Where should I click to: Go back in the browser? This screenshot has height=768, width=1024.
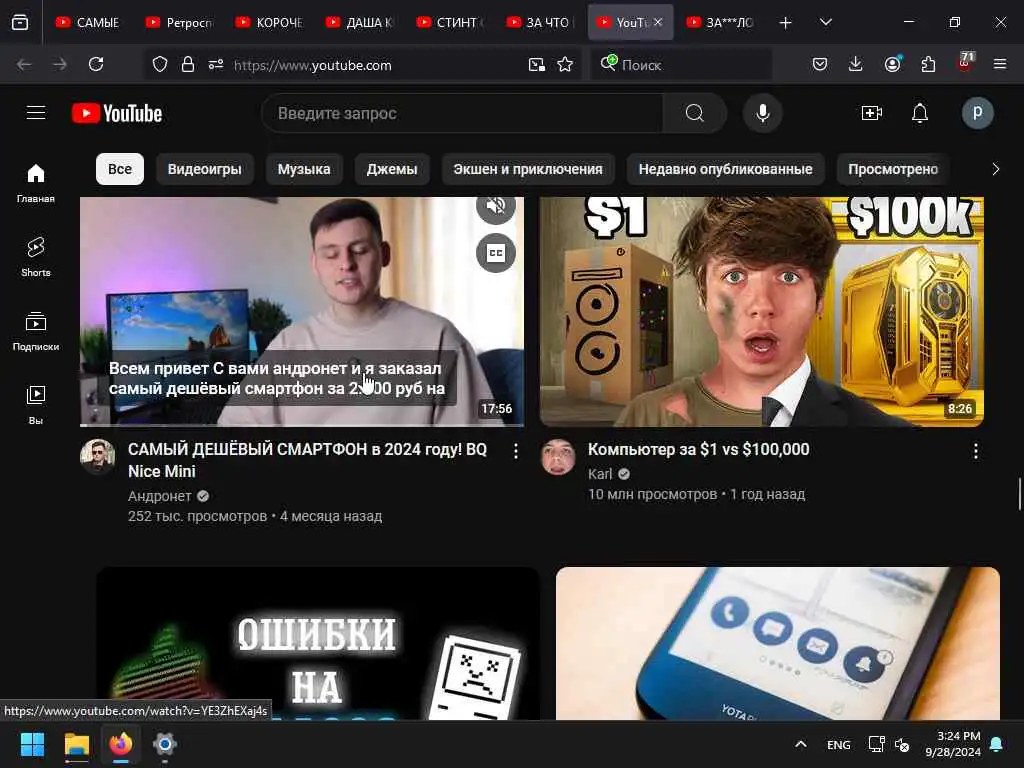click(24, 64)
